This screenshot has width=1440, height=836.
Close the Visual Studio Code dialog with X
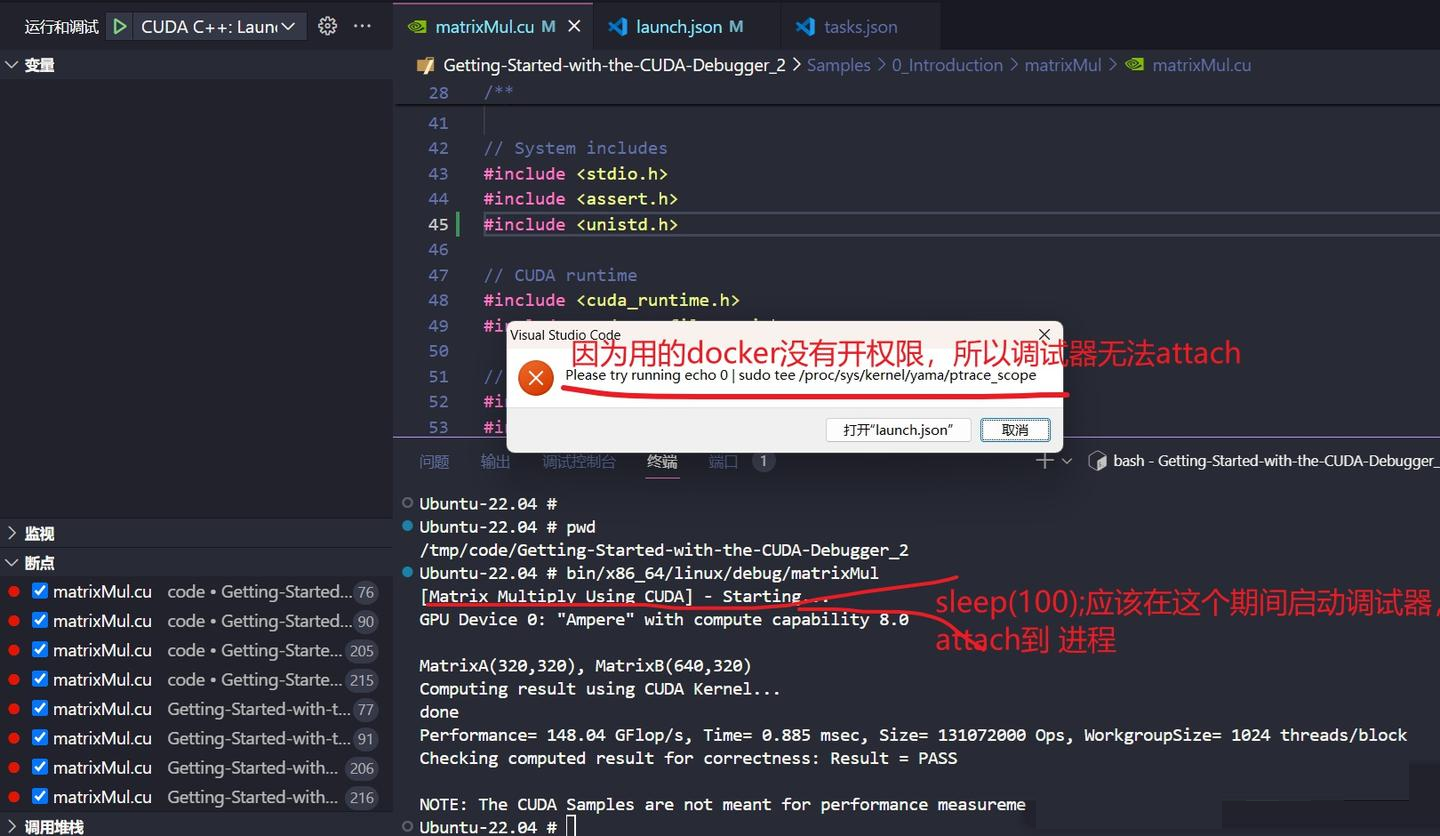tap(1044, 334)
